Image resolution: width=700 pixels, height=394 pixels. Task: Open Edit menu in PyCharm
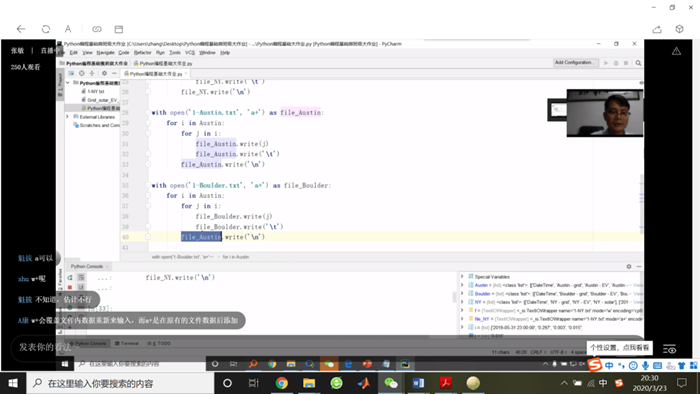pos(74,53)
